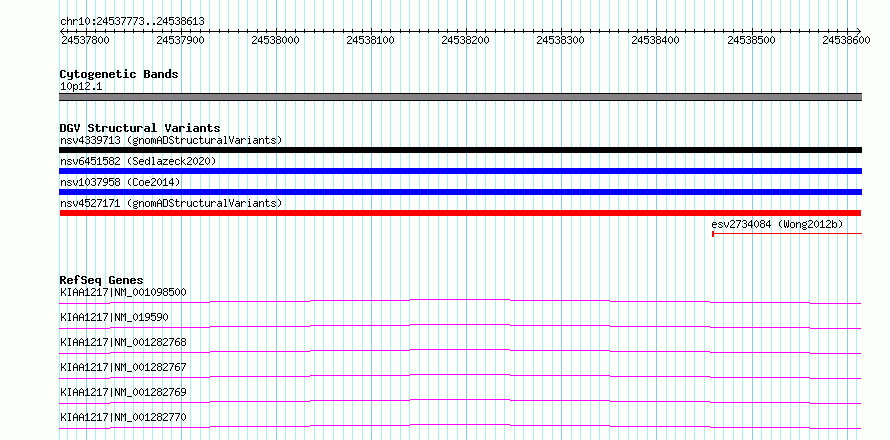
Task: Select transcript label KIAA1217|NM_001282767
Action: [x=123, y=367]
